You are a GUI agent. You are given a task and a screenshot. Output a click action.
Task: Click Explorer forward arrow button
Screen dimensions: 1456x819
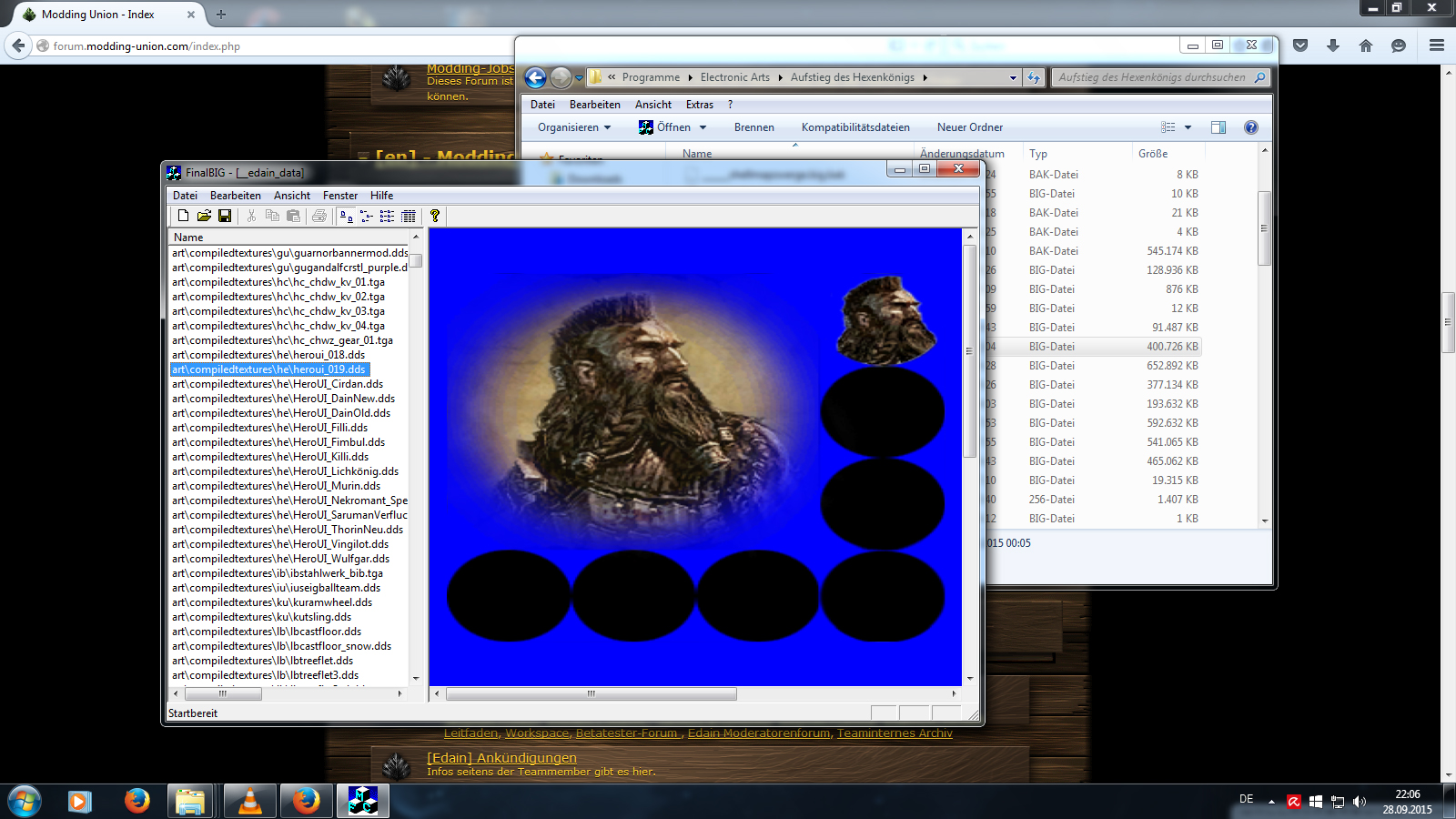(x=561, y=78)
